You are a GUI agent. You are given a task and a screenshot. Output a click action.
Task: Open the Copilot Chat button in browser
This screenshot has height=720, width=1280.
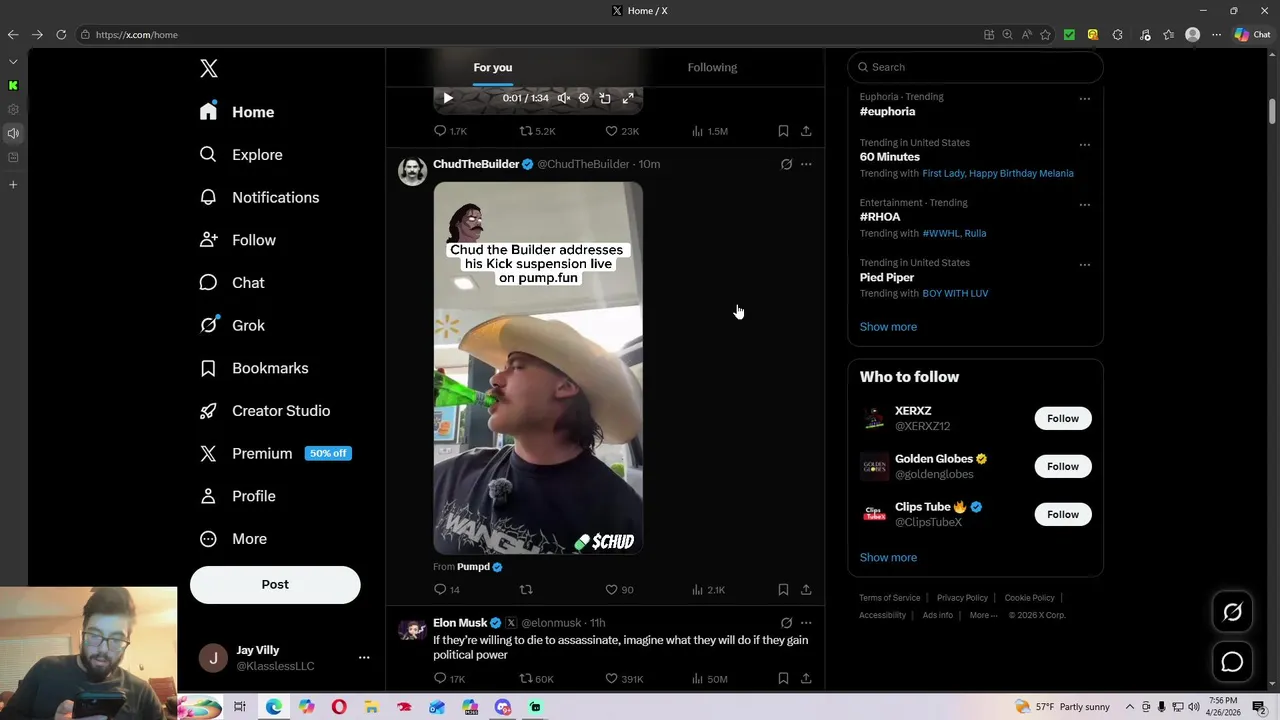[x=1252, y=34]
